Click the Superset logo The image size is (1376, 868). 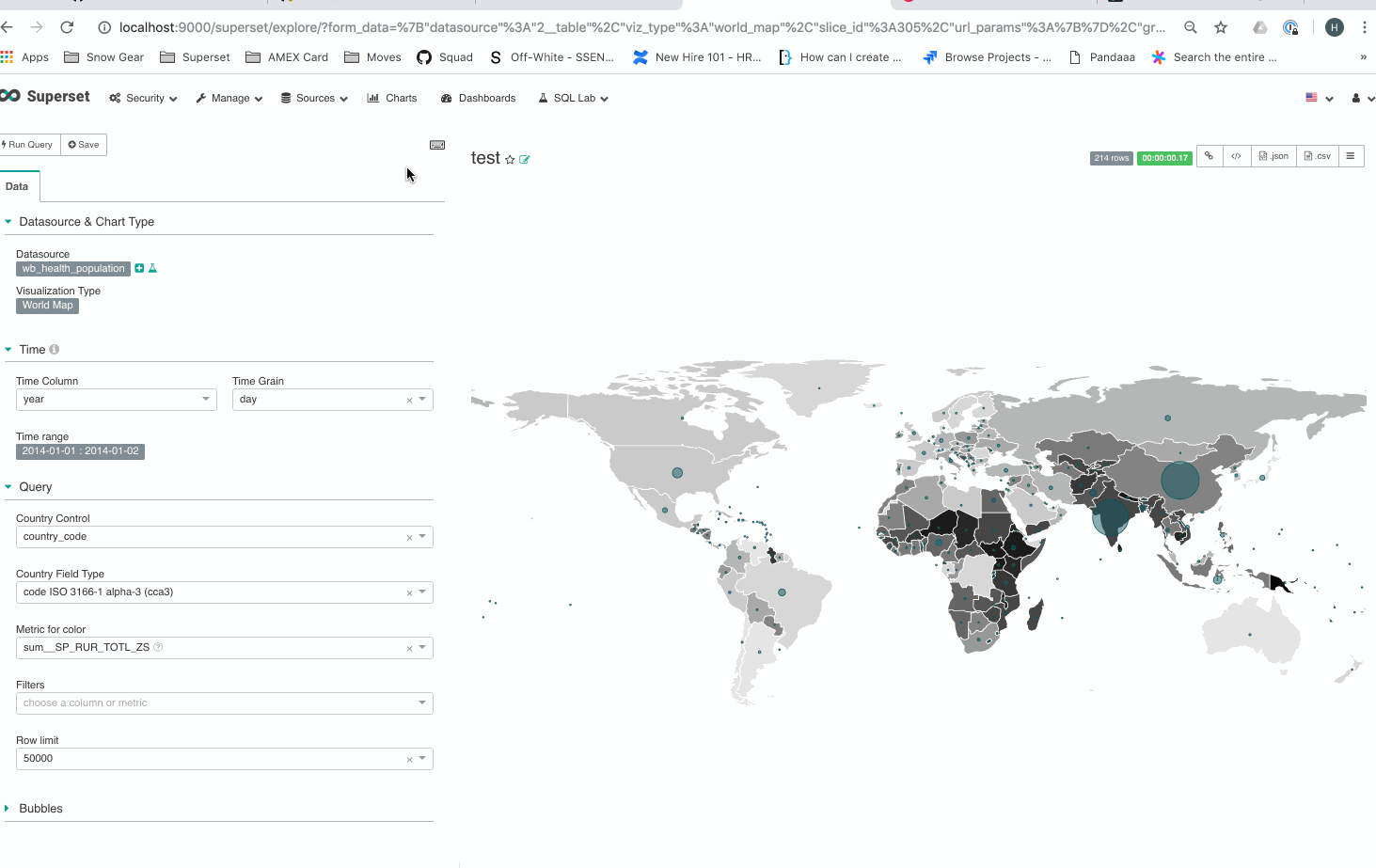(x=45, y=97)
